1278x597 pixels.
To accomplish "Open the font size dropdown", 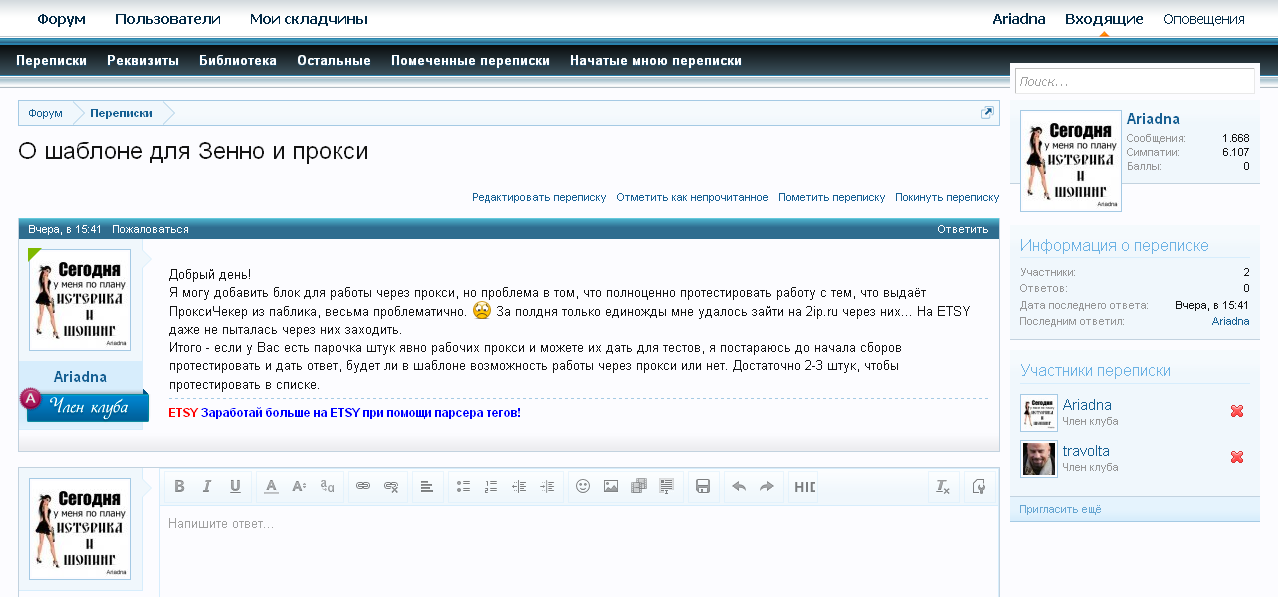I will (x=299, y=486).
